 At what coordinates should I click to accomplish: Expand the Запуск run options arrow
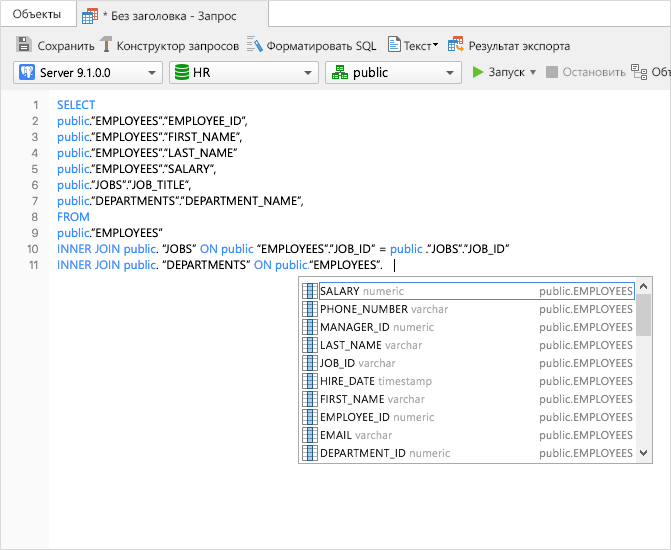pyautogui.click(x=533, y=72)
